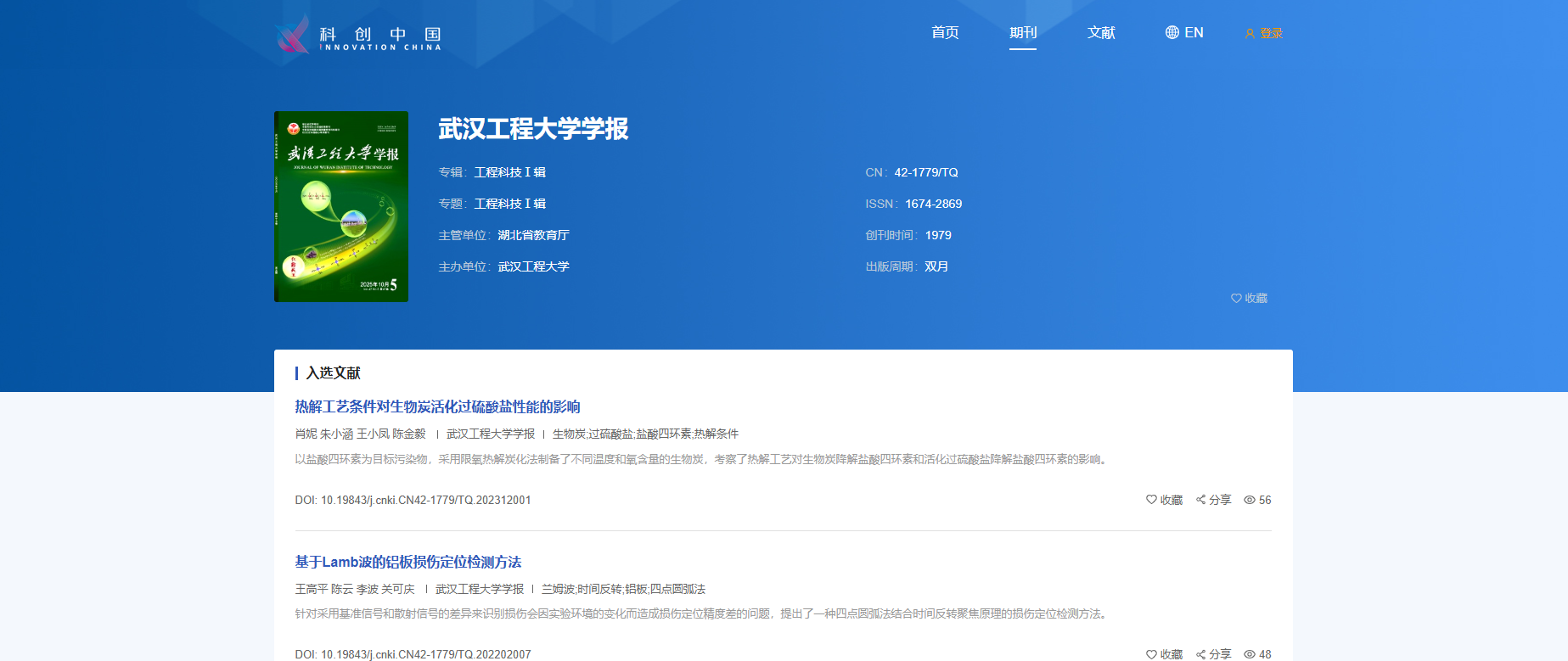The height and width of the screenshot is (661, 1568).
Task: Click the 登录 login user icon
Action: (1250, 34)
